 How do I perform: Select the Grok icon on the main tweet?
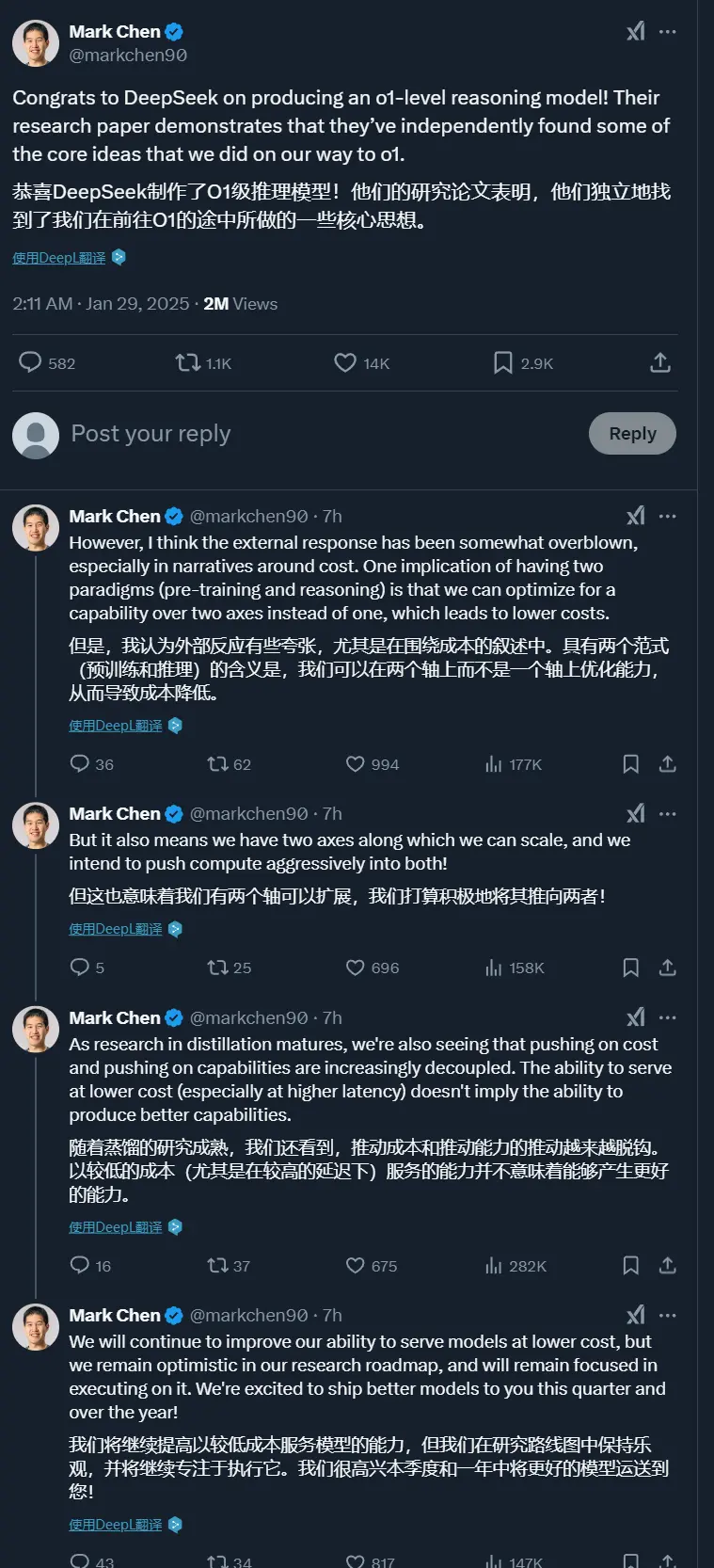[636, 30]
